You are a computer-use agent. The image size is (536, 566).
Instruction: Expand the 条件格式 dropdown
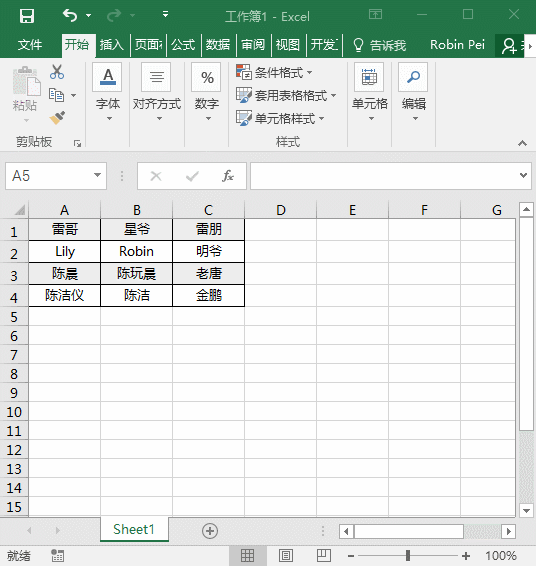(274, 73)
